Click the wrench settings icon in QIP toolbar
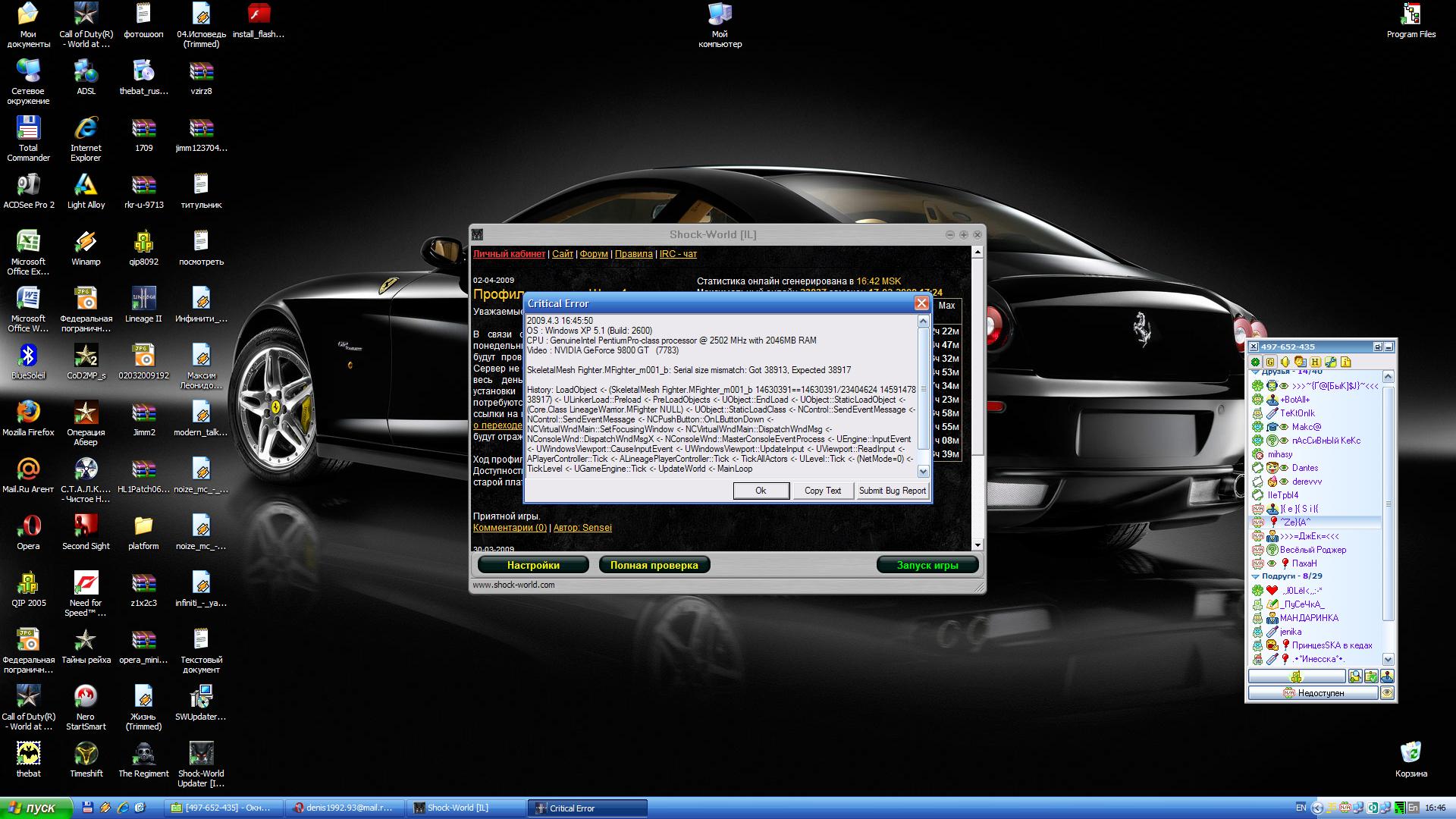This screenshot has width=1456, height=819. point(1330,362)
